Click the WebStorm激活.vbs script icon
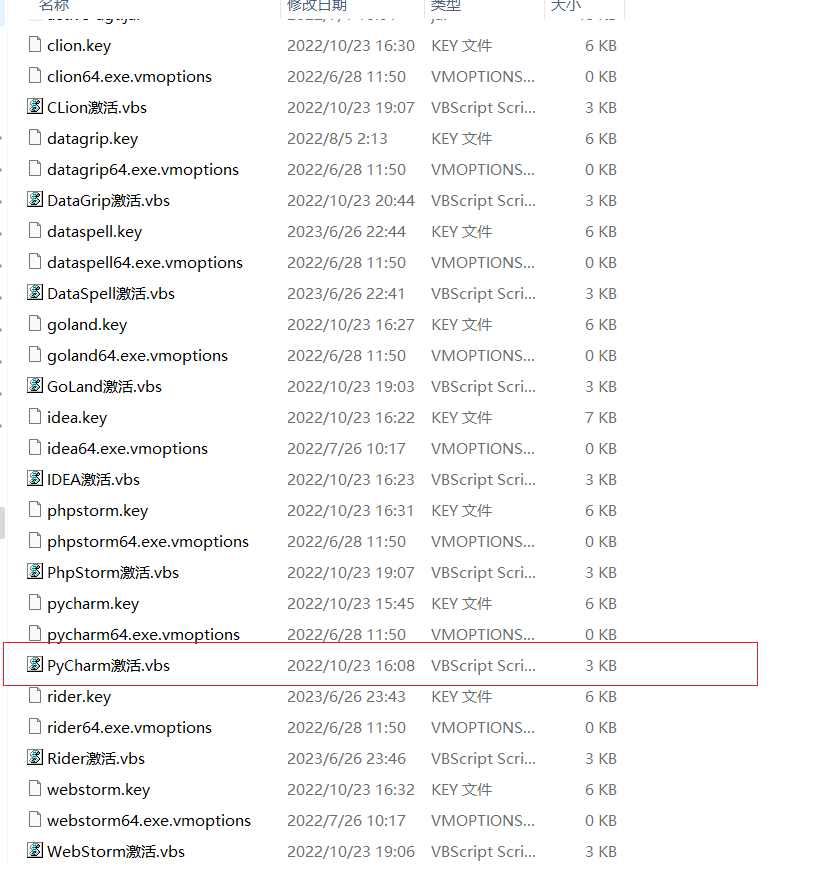Screen dimensions: 818x879 (35, 851)
